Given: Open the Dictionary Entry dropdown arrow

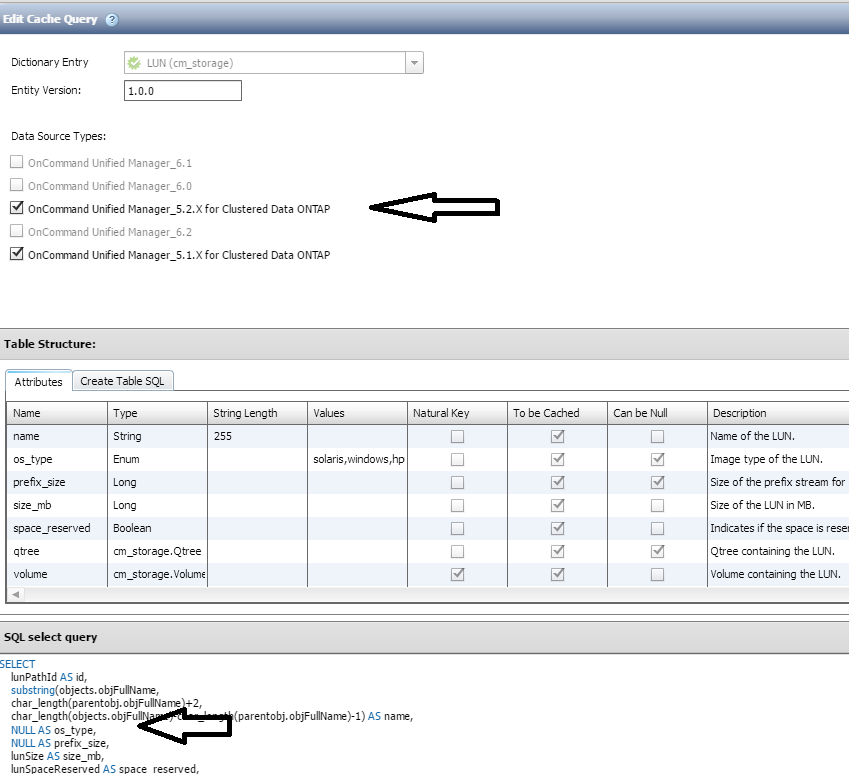Looking at the screenshot, I should [414, 63].
